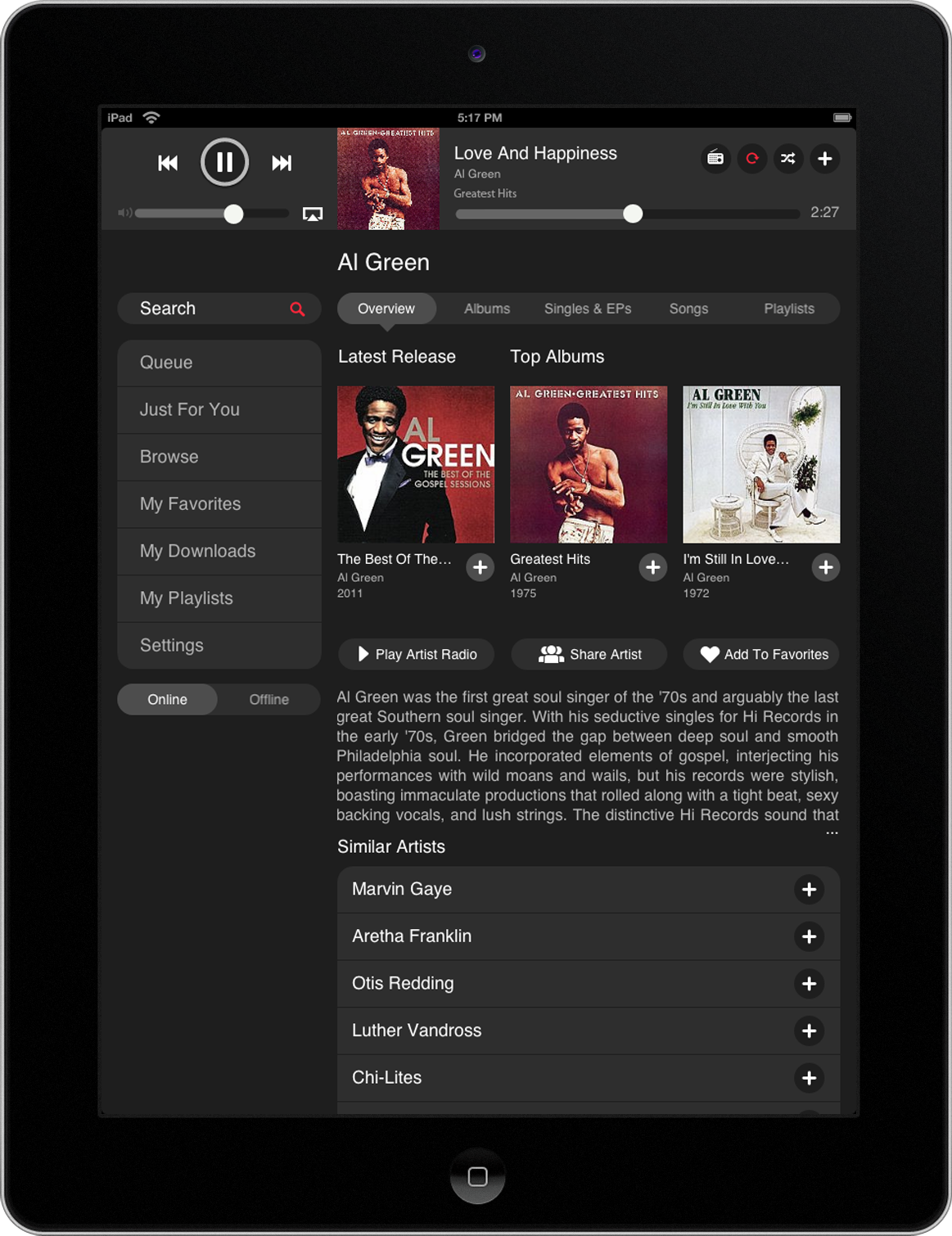Open Chi-Lites artist row
Screen dimensions: 952x1236
tap(589, 1078)
